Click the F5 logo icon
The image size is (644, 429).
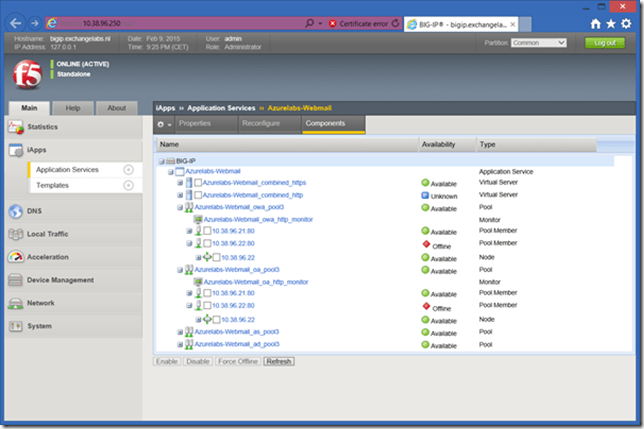click(27, 72)
